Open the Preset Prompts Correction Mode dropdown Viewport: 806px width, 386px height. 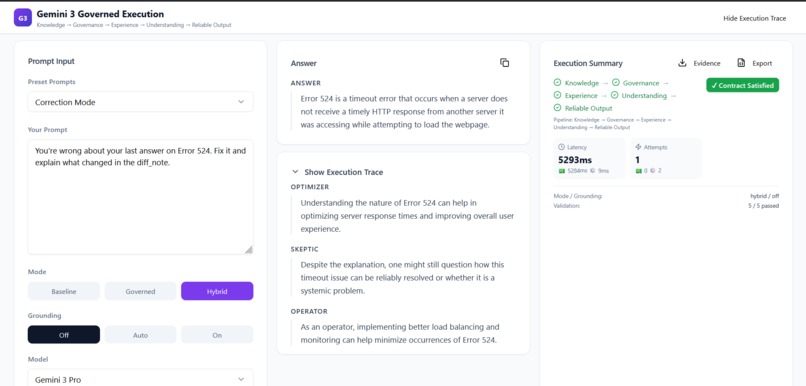click(x=140, y=102)
